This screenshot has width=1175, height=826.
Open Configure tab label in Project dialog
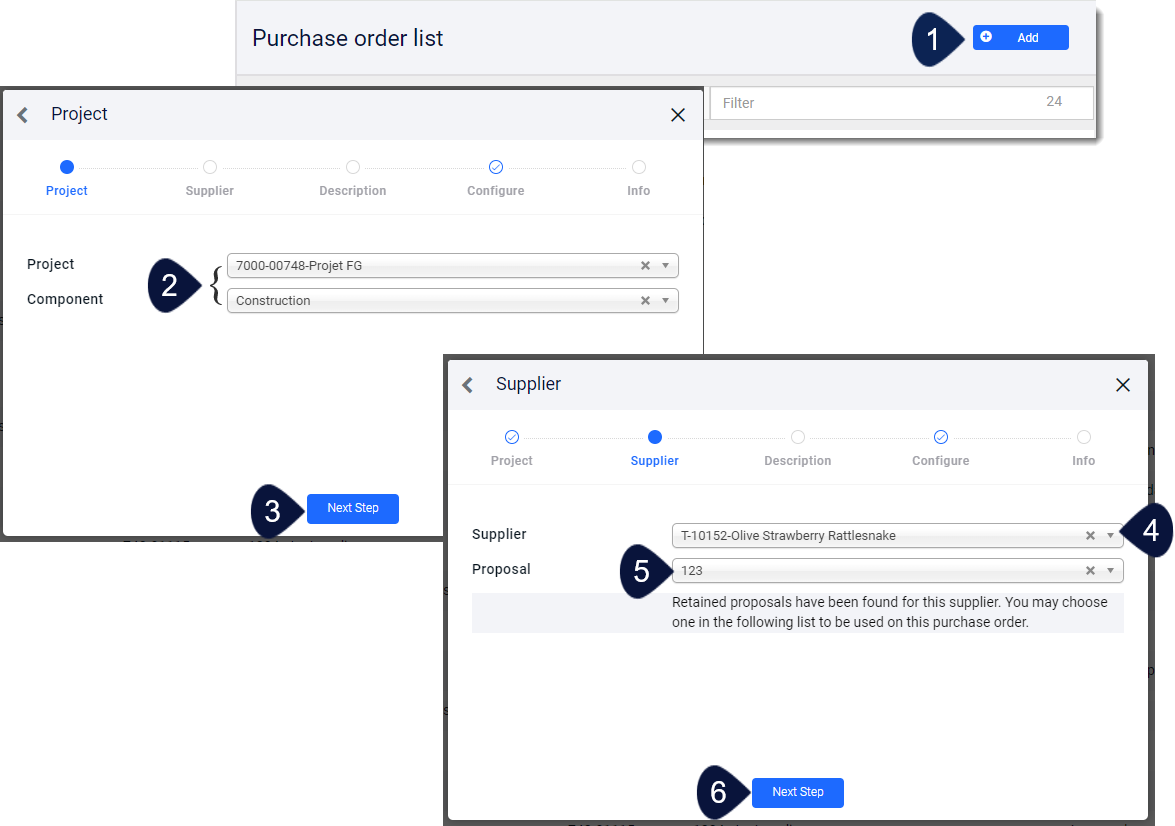(496, 190)
